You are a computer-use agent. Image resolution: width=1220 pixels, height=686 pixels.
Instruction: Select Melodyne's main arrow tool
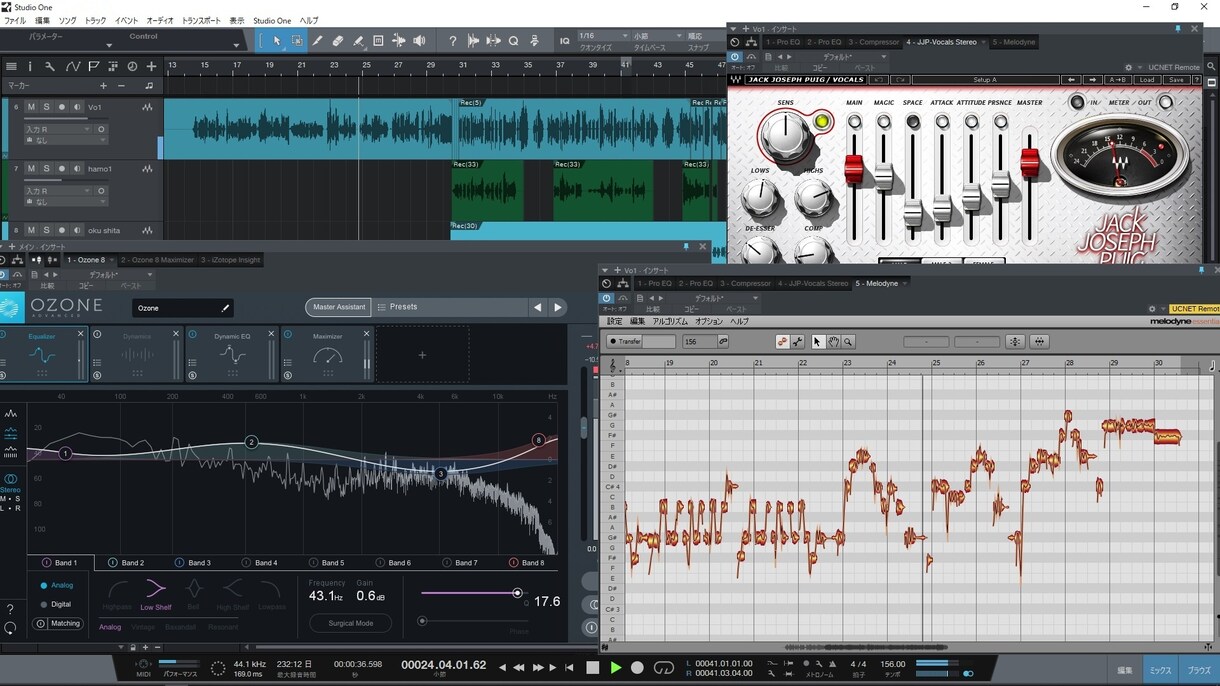pos(816,342)
